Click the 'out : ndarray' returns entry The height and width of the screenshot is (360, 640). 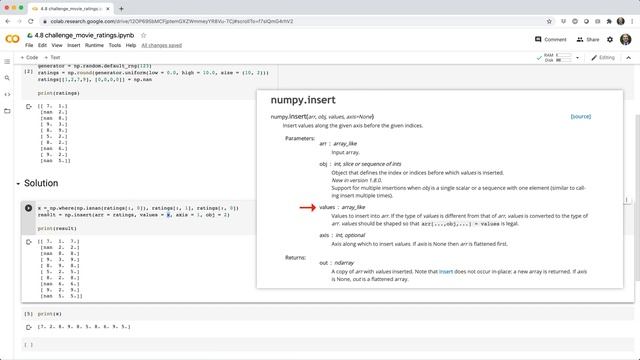337,263
